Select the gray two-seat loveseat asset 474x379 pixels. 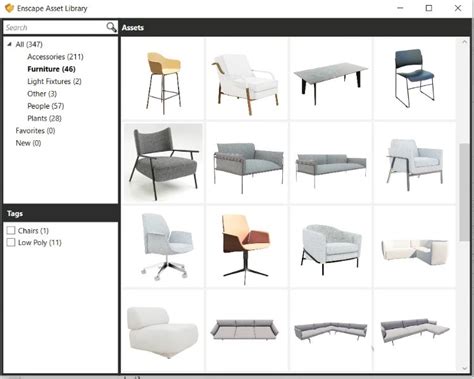click(247, 163)
